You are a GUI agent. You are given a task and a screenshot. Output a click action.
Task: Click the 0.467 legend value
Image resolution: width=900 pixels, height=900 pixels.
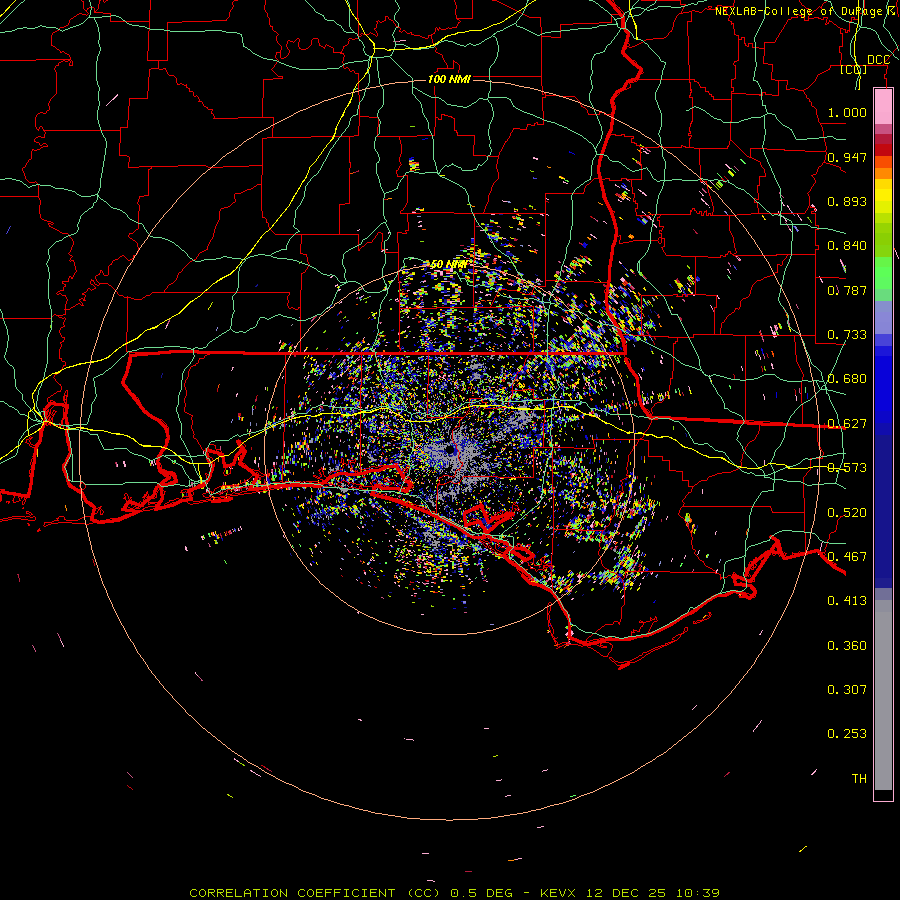pyautogui.click(x=847, y=557)
